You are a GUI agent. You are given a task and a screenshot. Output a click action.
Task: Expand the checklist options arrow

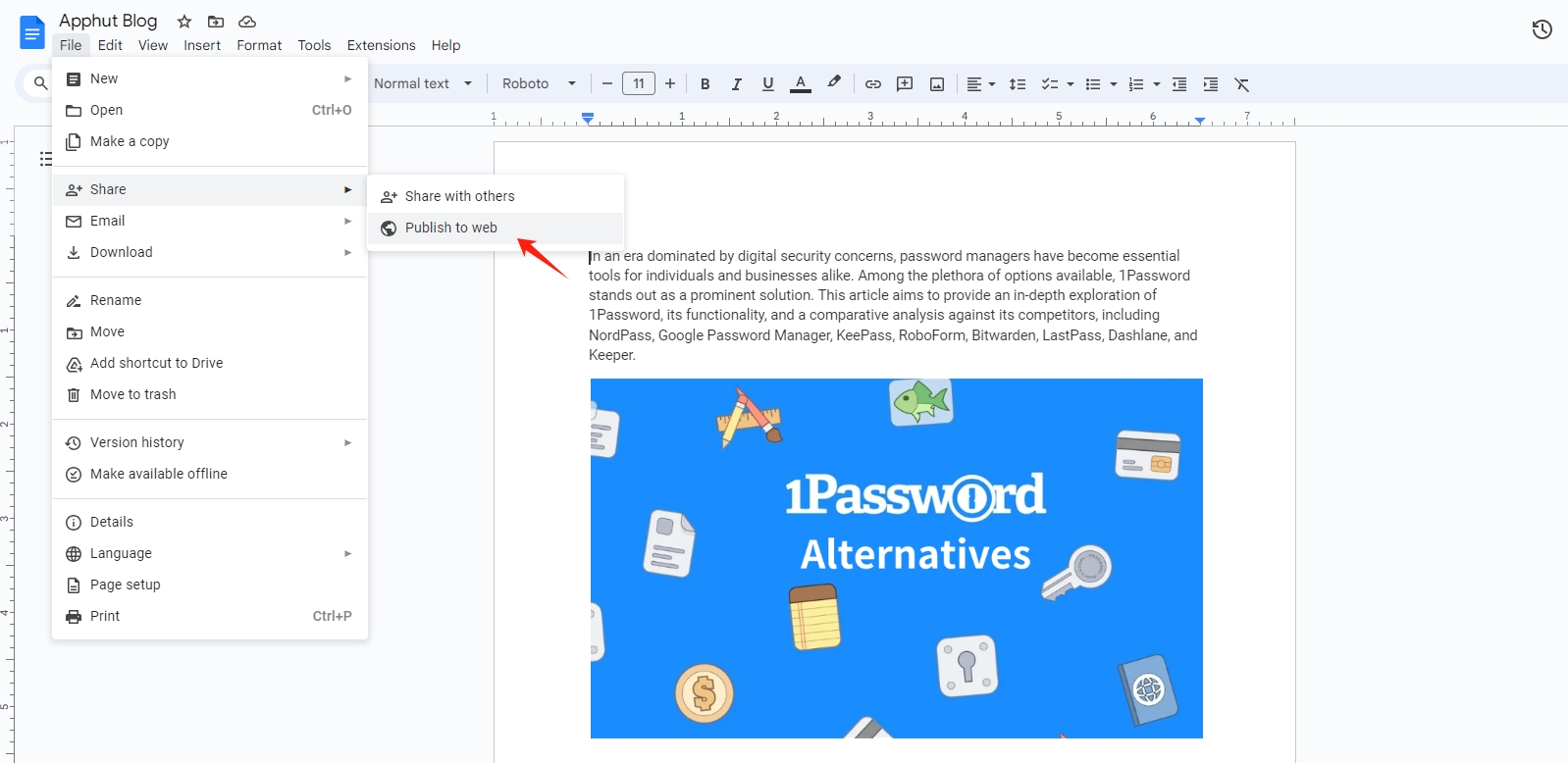[x=1071, y=84]
